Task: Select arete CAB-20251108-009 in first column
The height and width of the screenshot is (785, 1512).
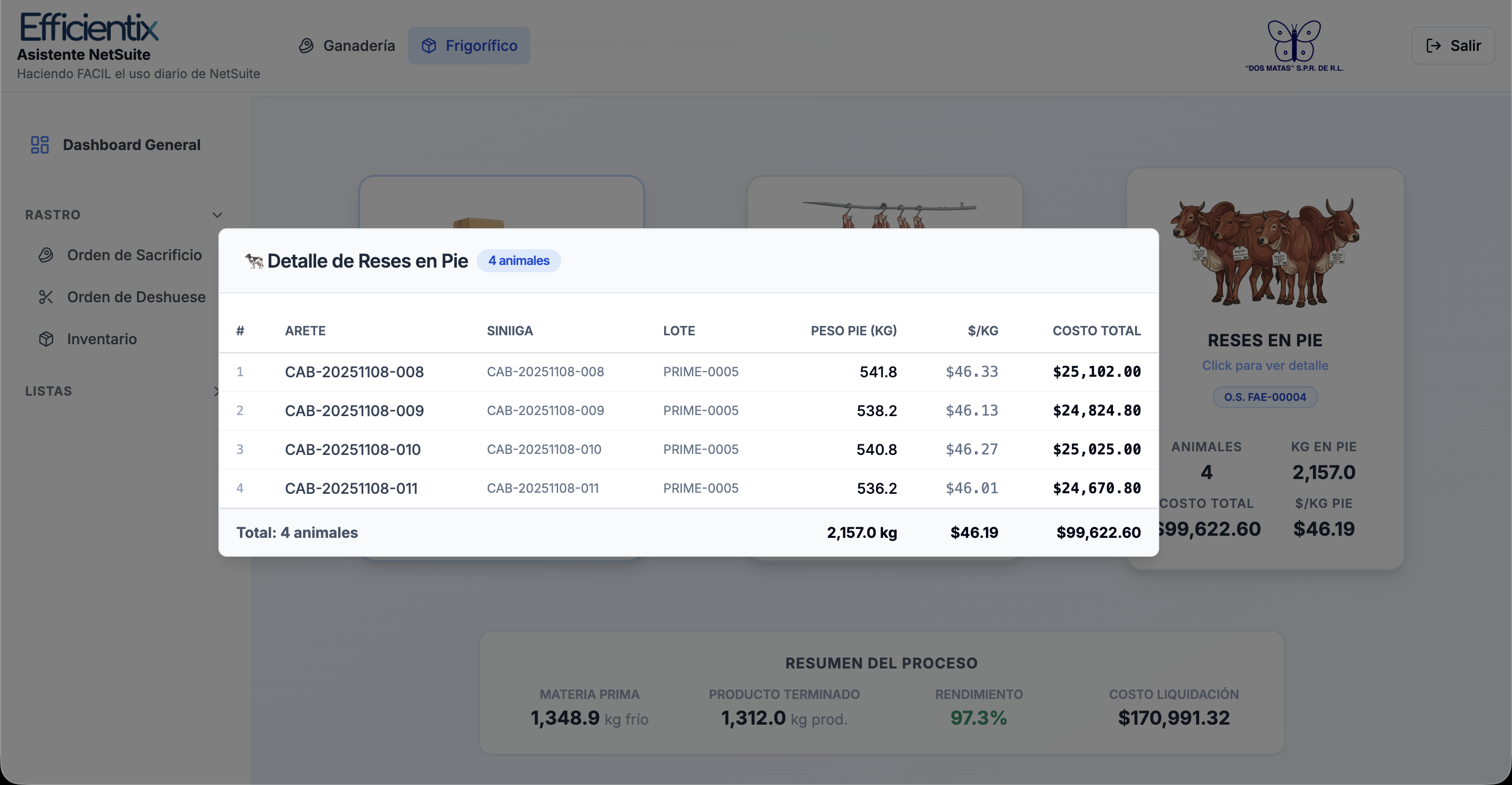Action: coord(354,411)
